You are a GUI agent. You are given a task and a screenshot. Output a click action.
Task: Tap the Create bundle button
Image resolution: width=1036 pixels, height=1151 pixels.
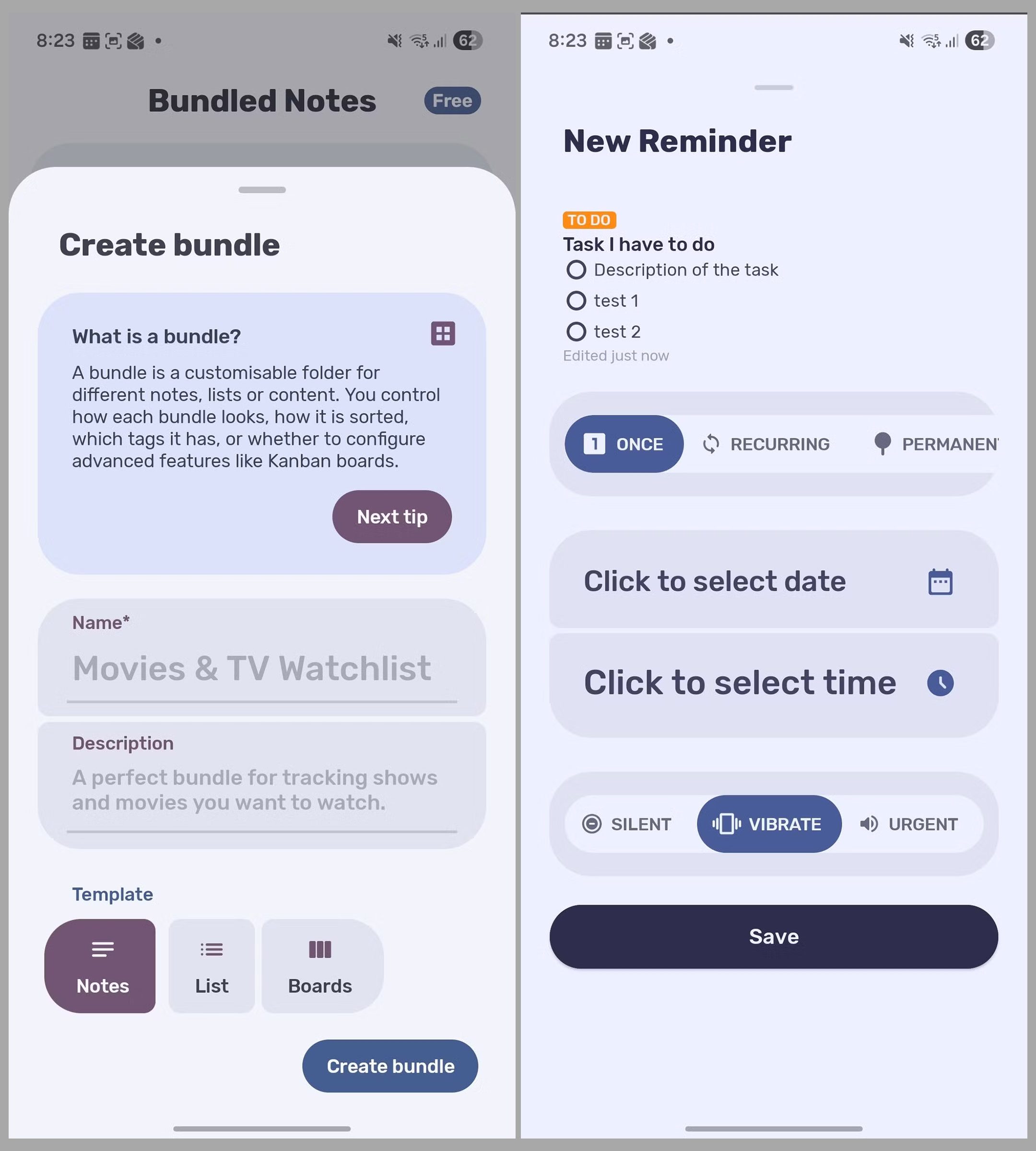coord(390,1066)
